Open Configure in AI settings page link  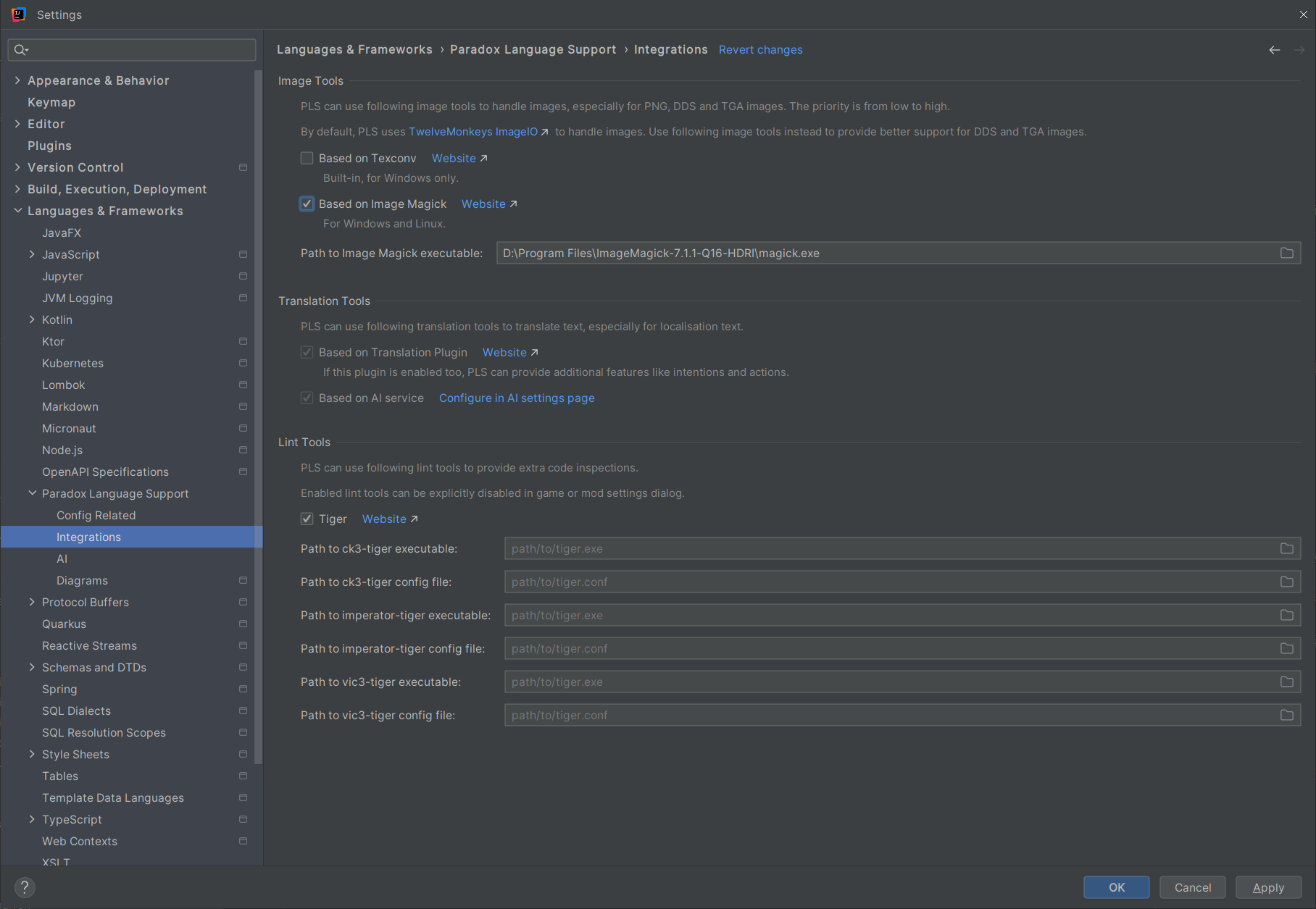[517, 398]
